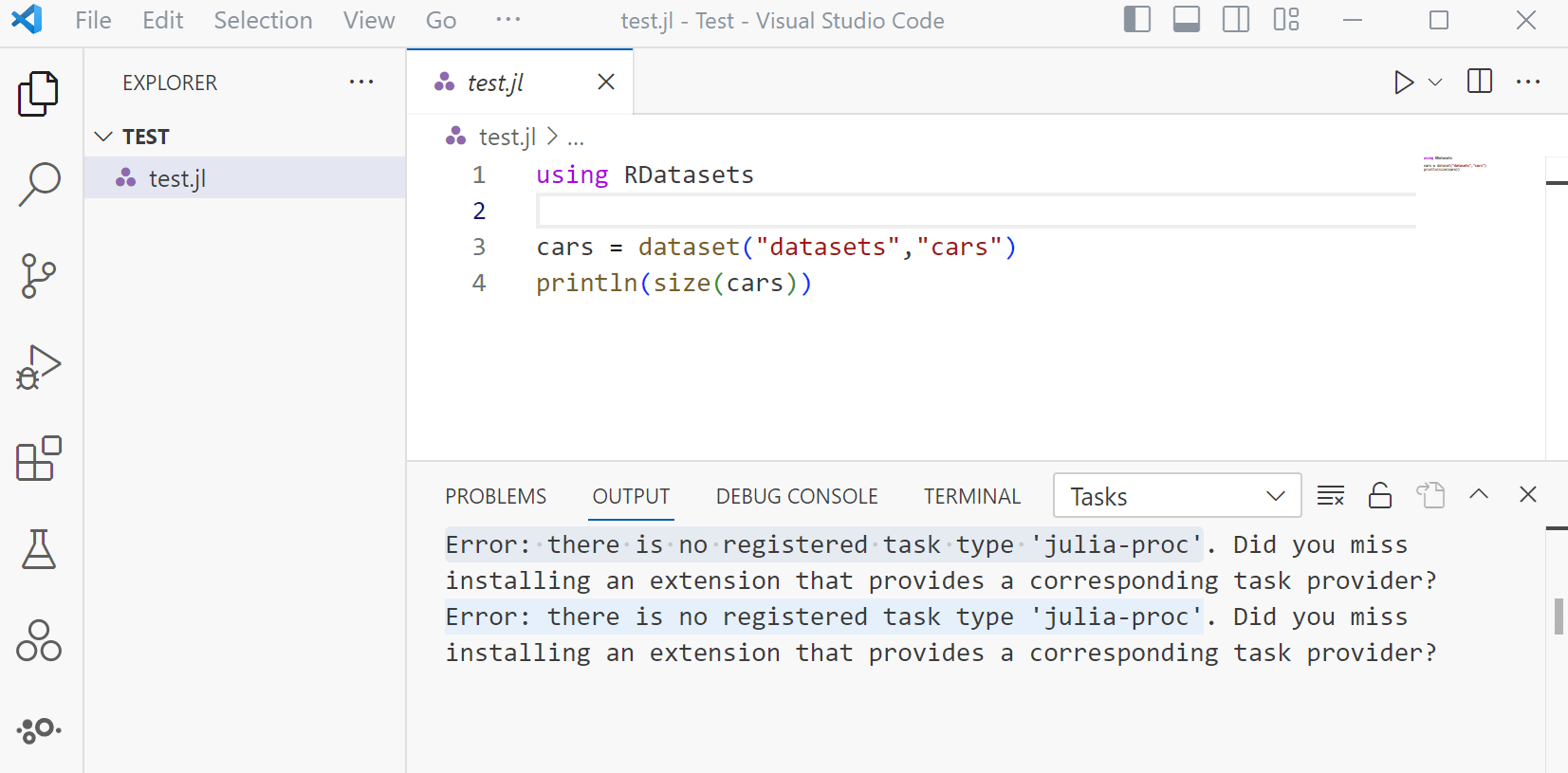Click the VS Code logo icon
This screenshot has height=773, width=1568.
pyautogui.click(x=28, y=20)
